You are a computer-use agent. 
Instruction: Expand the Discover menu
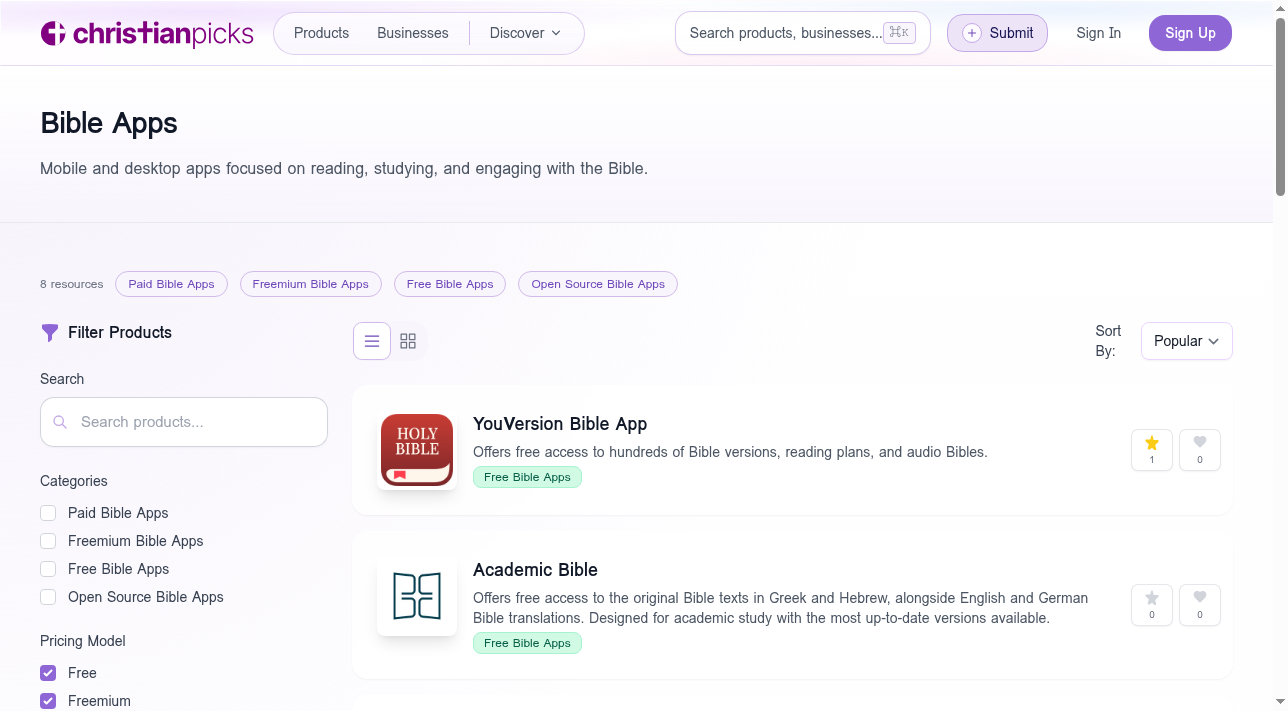pyautogui.click(x=526, y=33)
